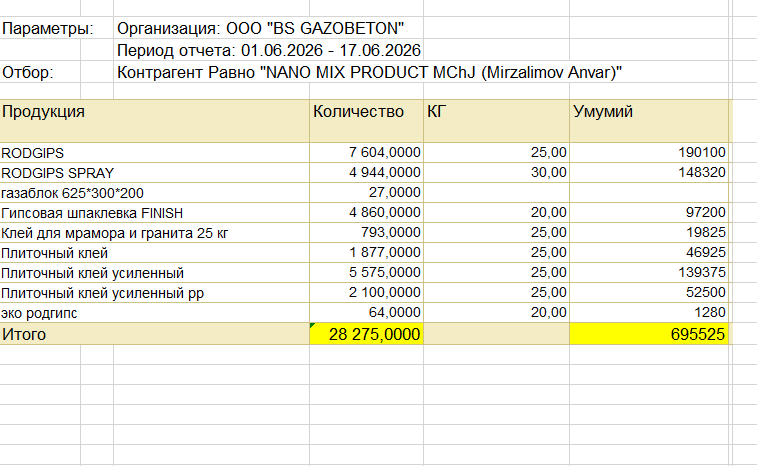Select the total value '19825'
This screenshot has height=466, width=757.
coord(649,233)
